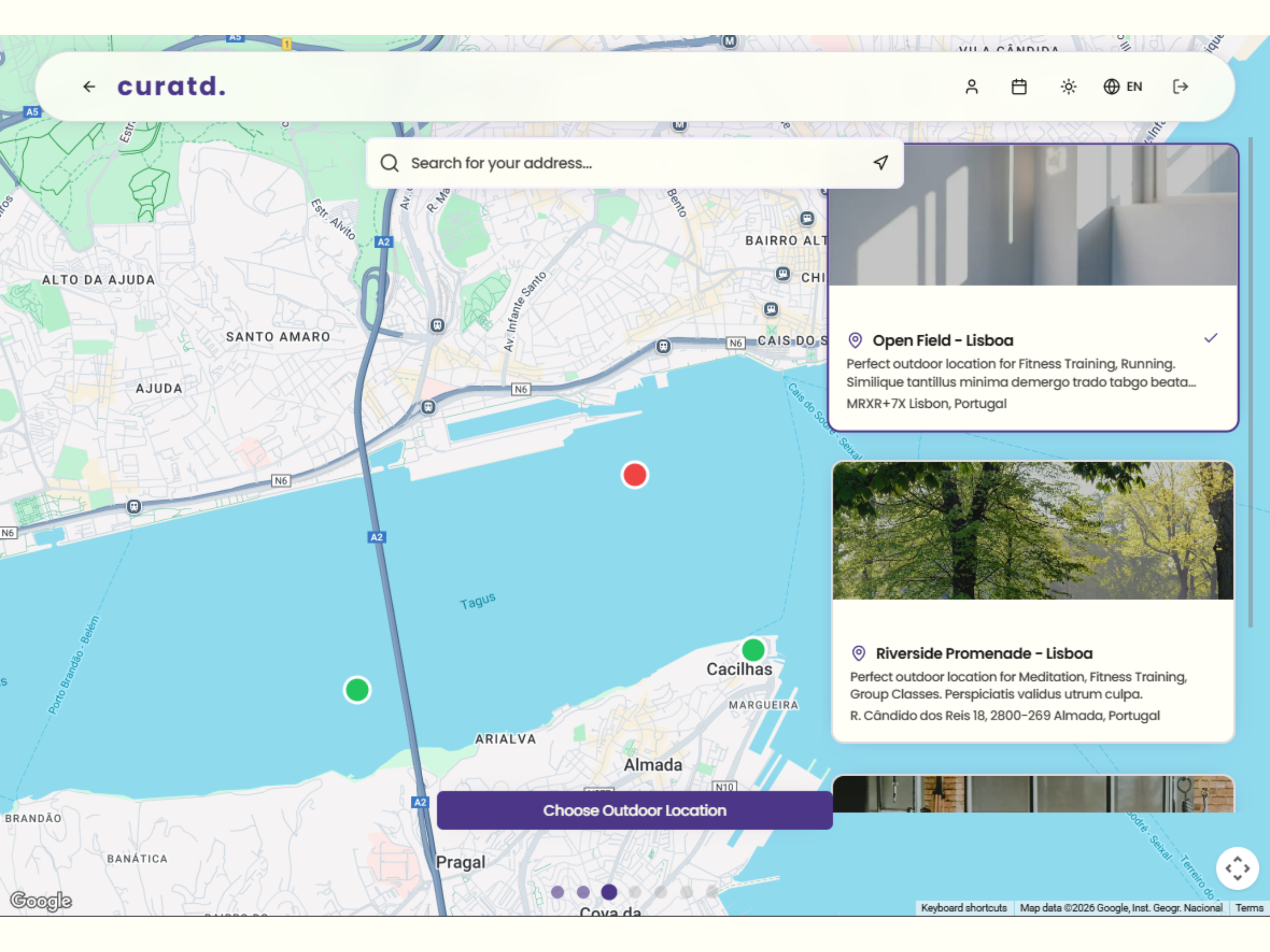Select the green marker left of bridge

[357, 690]
